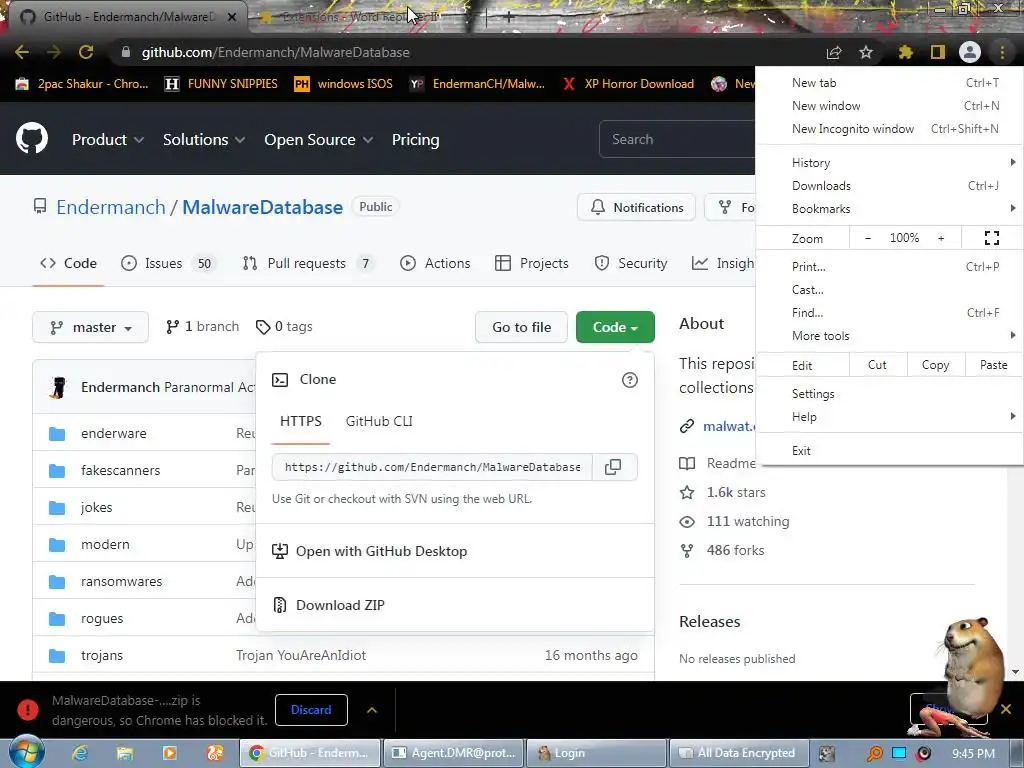Viewport: 1024px width, 768px height.
Task: Select New Incognito window menu item
Action: point(889,129)
